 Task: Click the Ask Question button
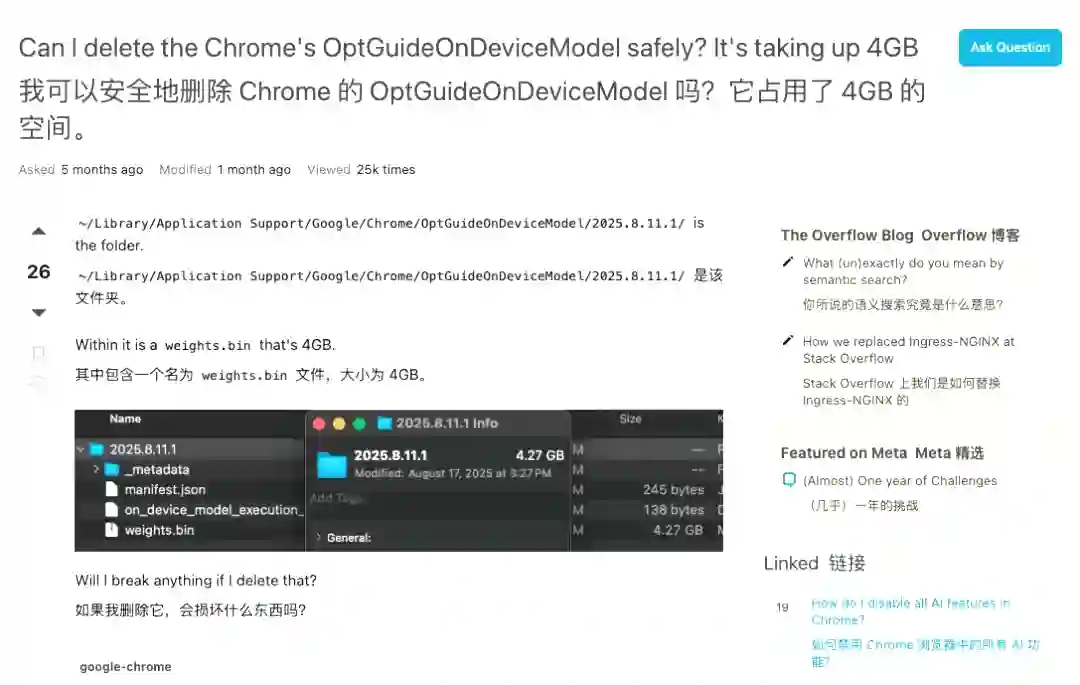(x=1010, y=48)
